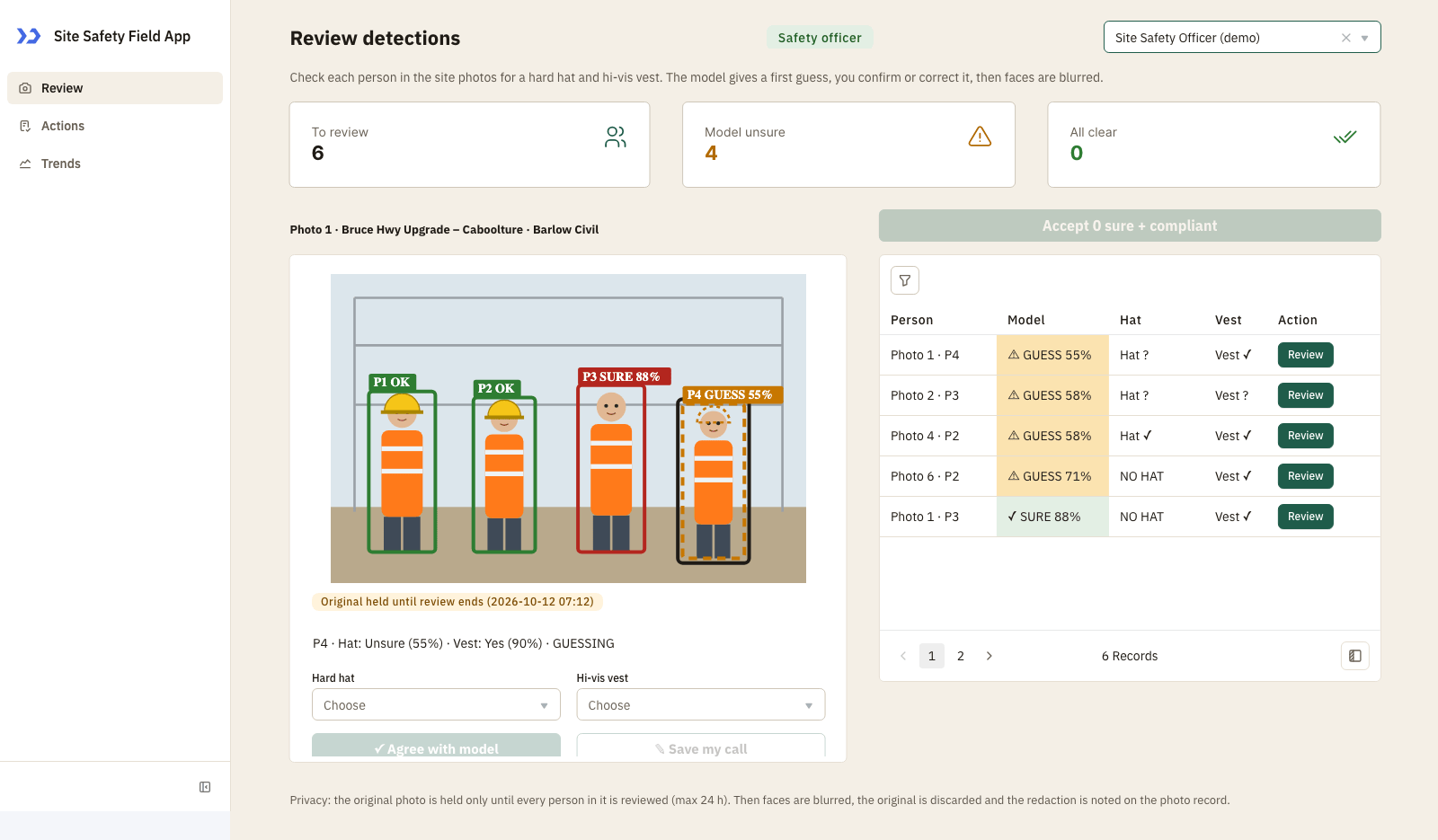Open the Actions page in sidebar
The image size is (1438, 840).
click(115, 126)
